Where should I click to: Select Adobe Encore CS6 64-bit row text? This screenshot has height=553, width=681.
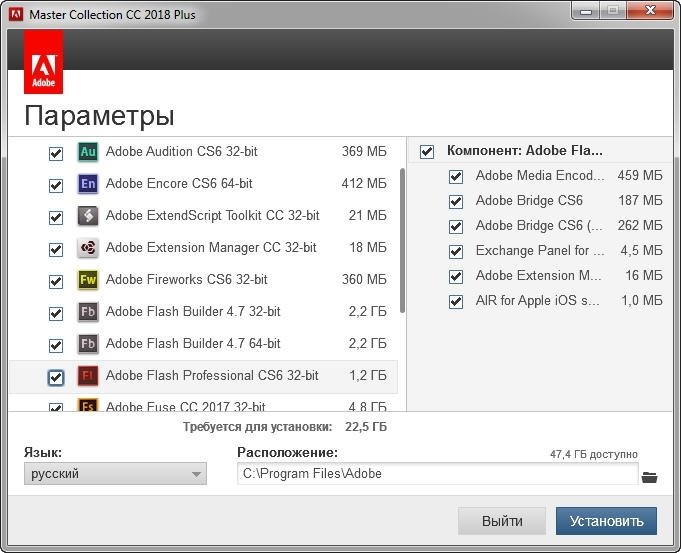coord(179,184)
